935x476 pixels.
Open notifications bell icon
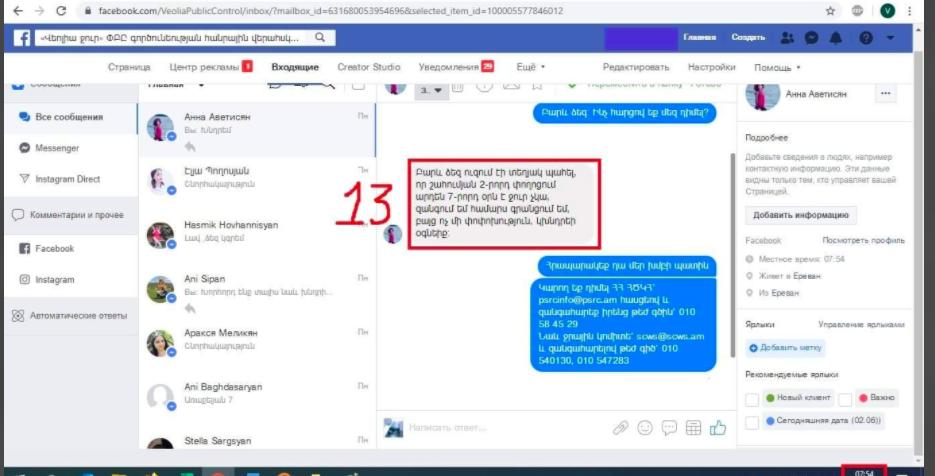tap(836, 38)
